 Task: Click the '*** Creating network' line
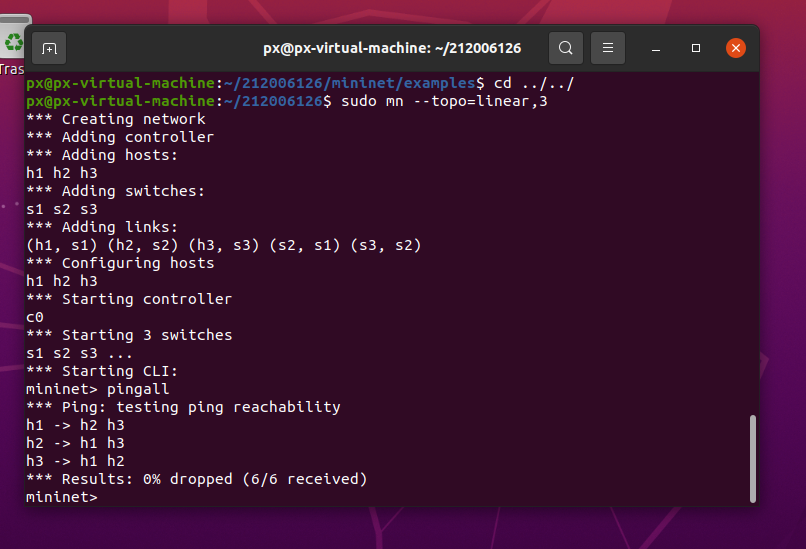116,119
